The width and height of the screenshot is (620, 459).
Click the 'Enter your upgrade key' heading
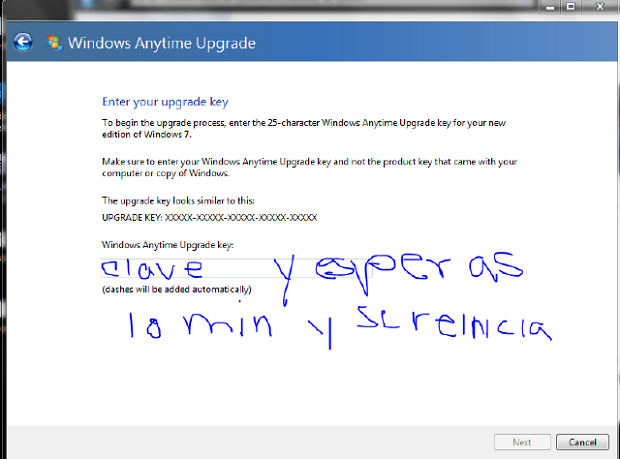point(165,102)
